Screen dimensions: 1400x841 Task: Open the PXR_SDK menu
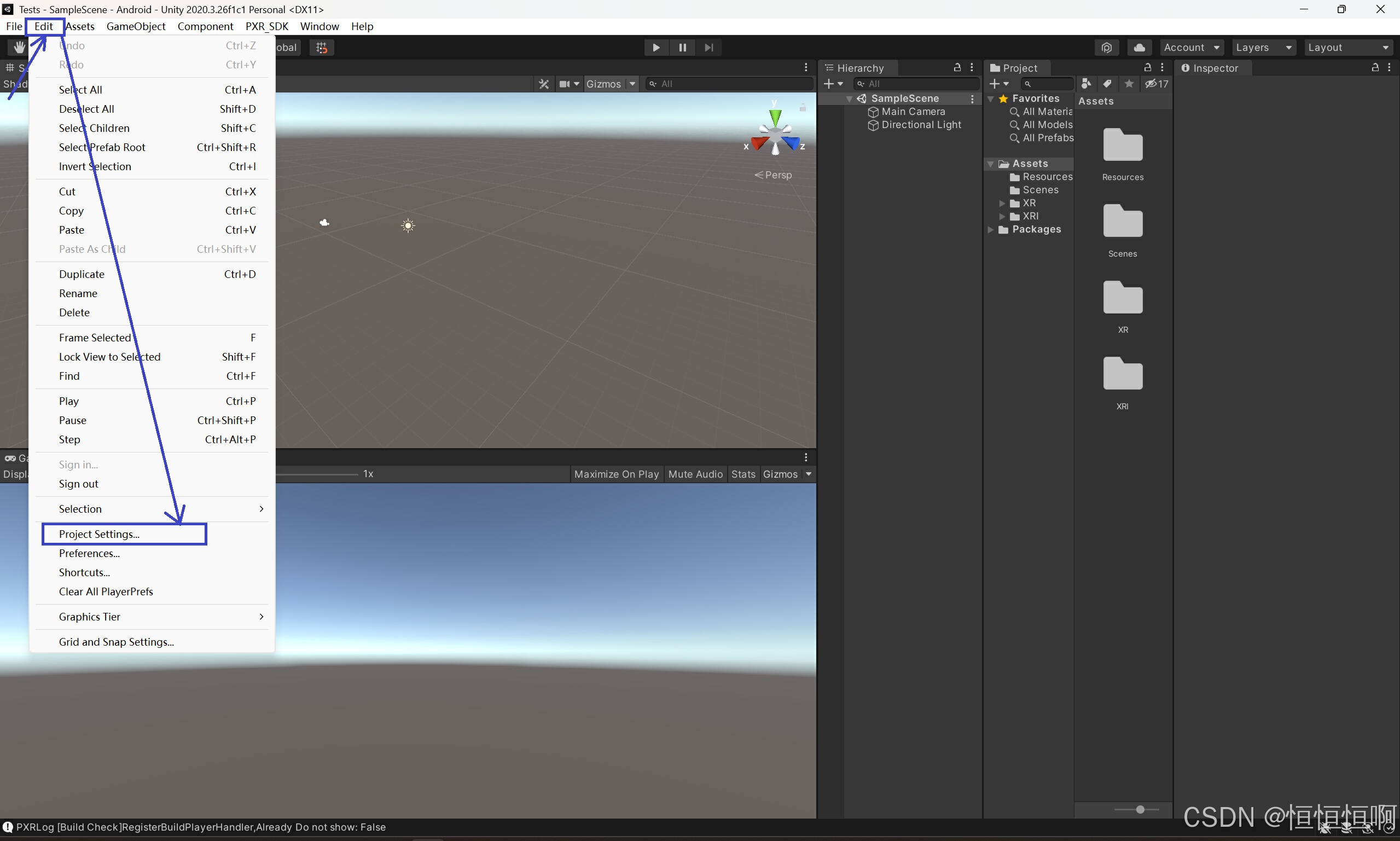click(x=266, y=26)
